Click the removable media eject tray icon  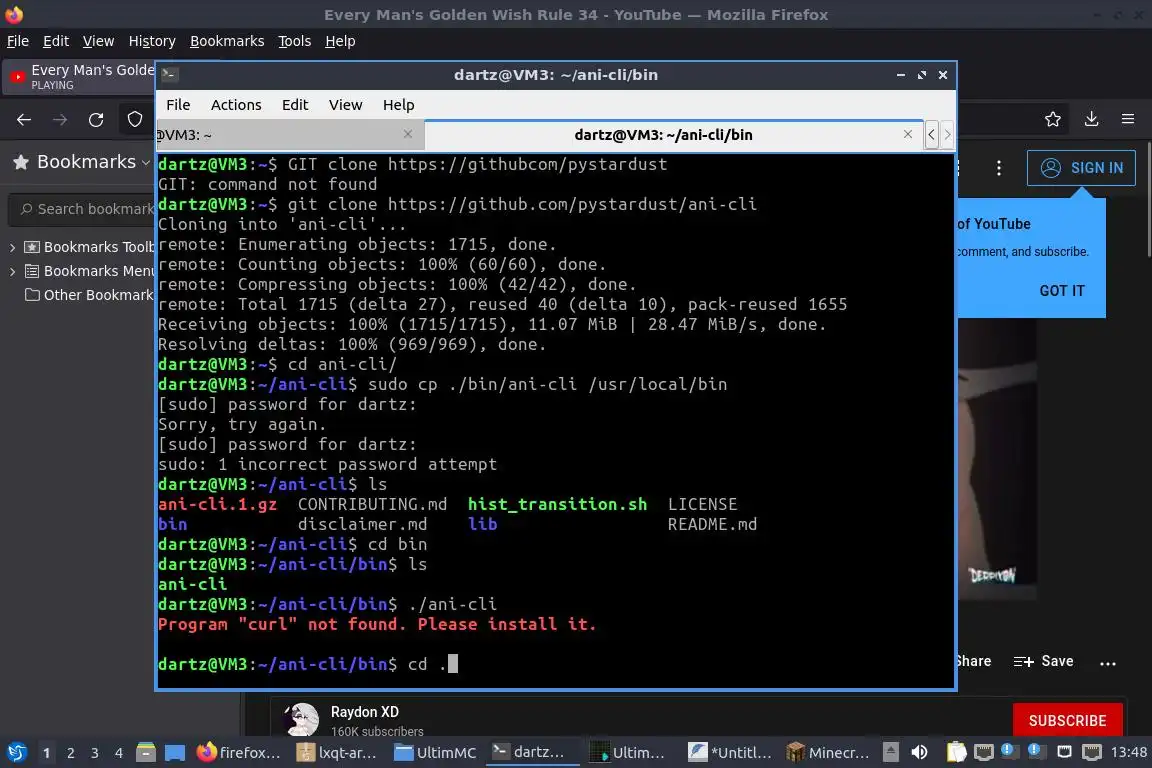[890, 752]
